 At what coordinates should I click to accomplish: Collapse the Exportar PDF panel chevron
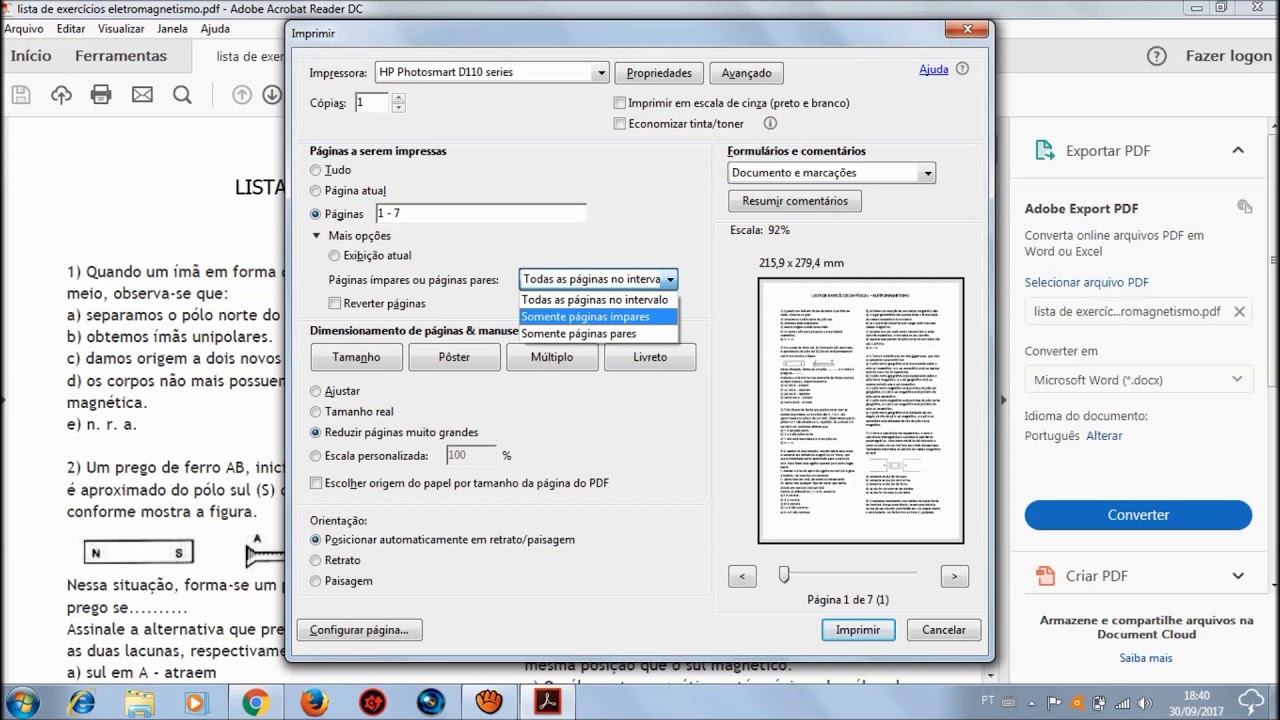[1238, 150]
